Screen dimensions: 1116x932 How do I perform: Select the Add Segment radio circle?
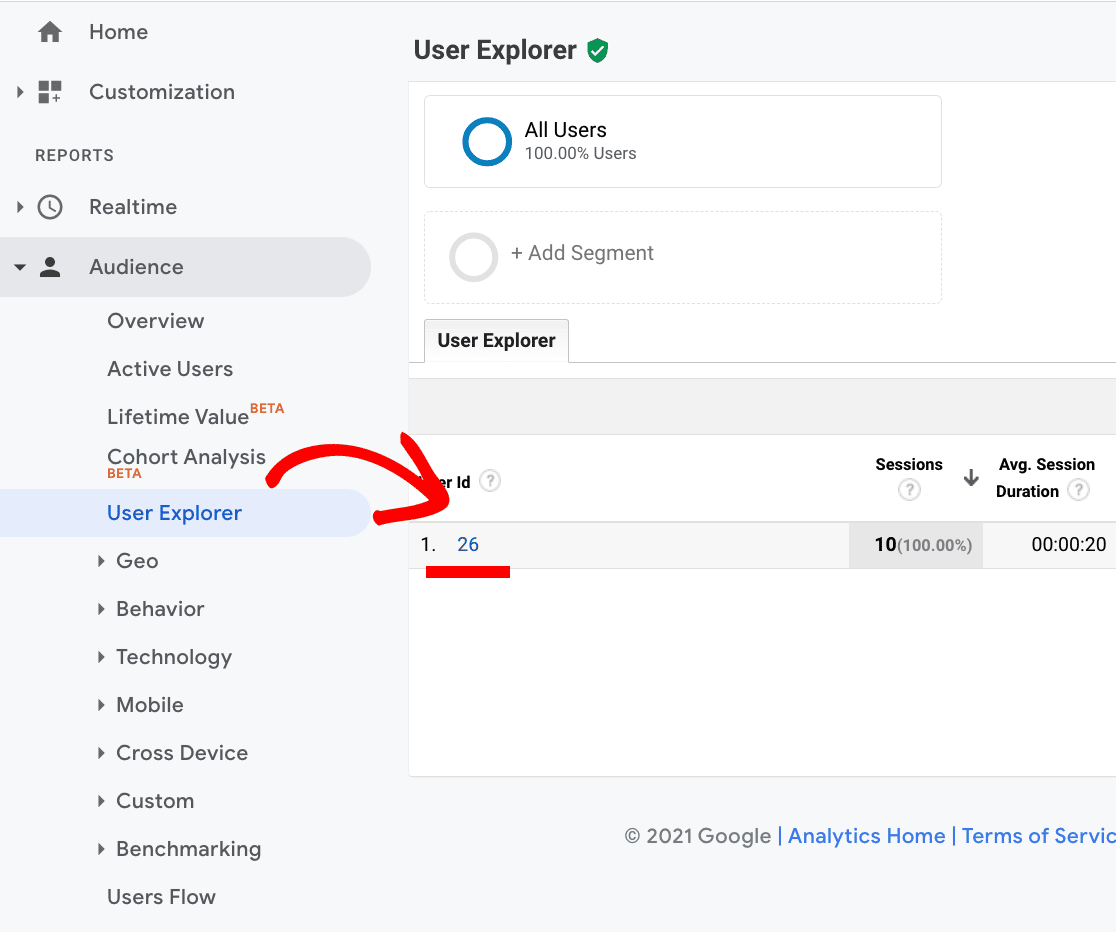[x=473, y=257]
